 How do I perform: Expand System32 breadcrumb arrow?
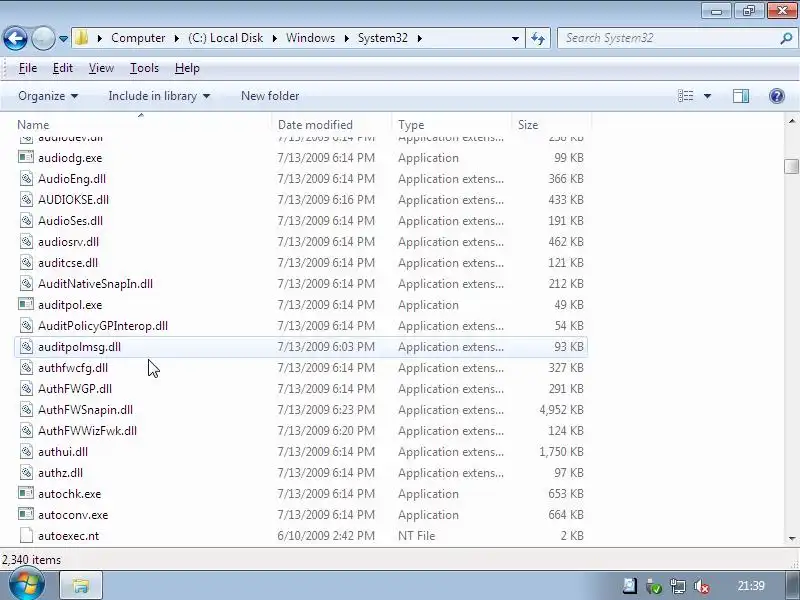(x=419, y=38)
